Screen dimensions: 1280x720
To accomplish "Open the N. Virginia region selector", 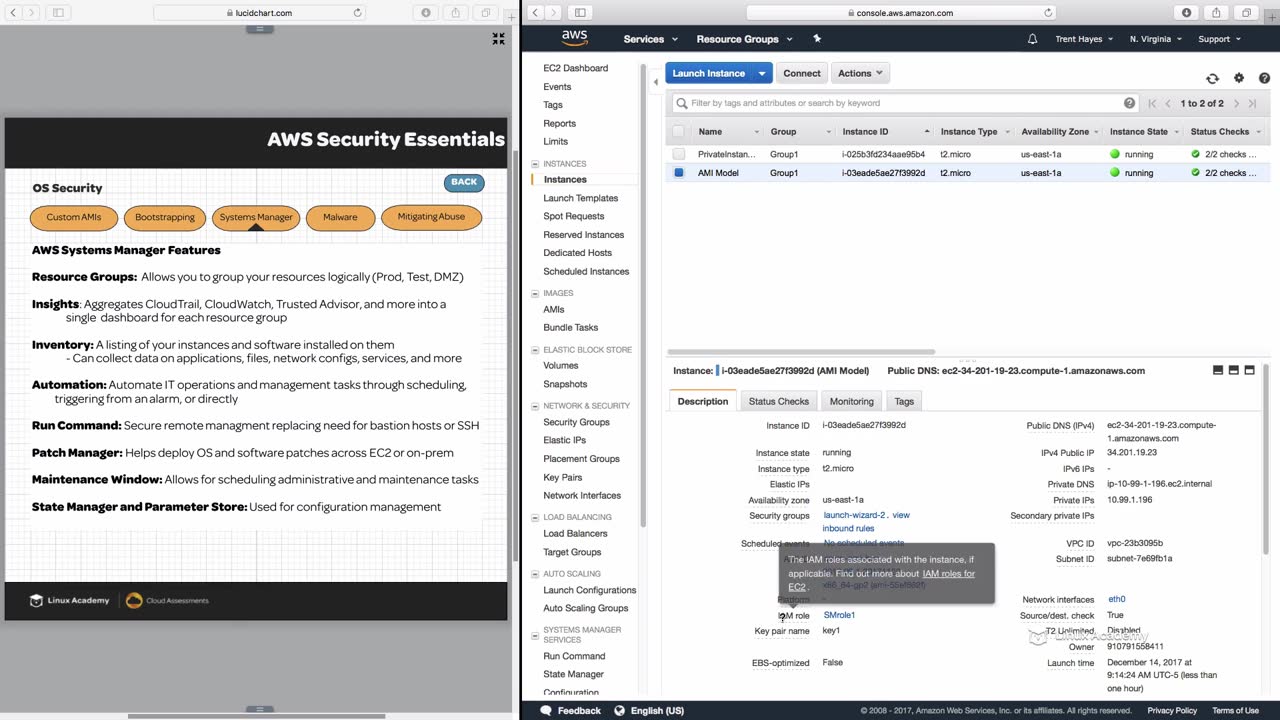I will [1156, 39].
